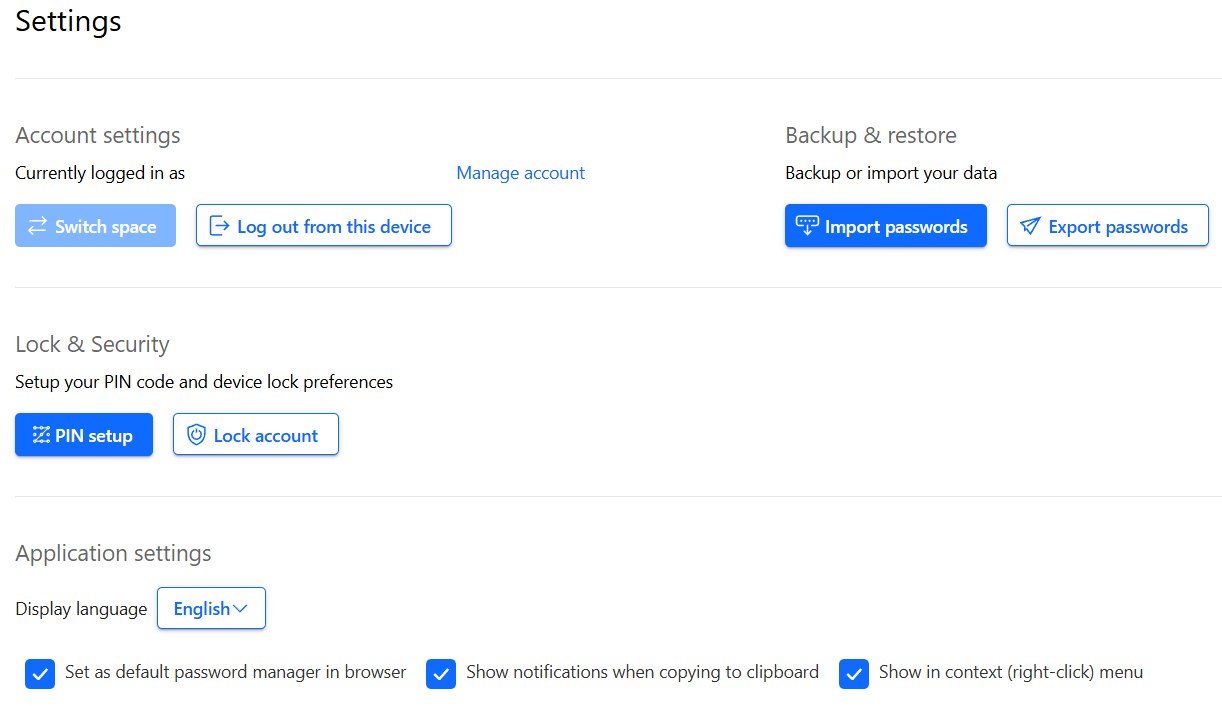Open the Display language dropdown
Screen dimensions: 1222x706
point(211,608)
